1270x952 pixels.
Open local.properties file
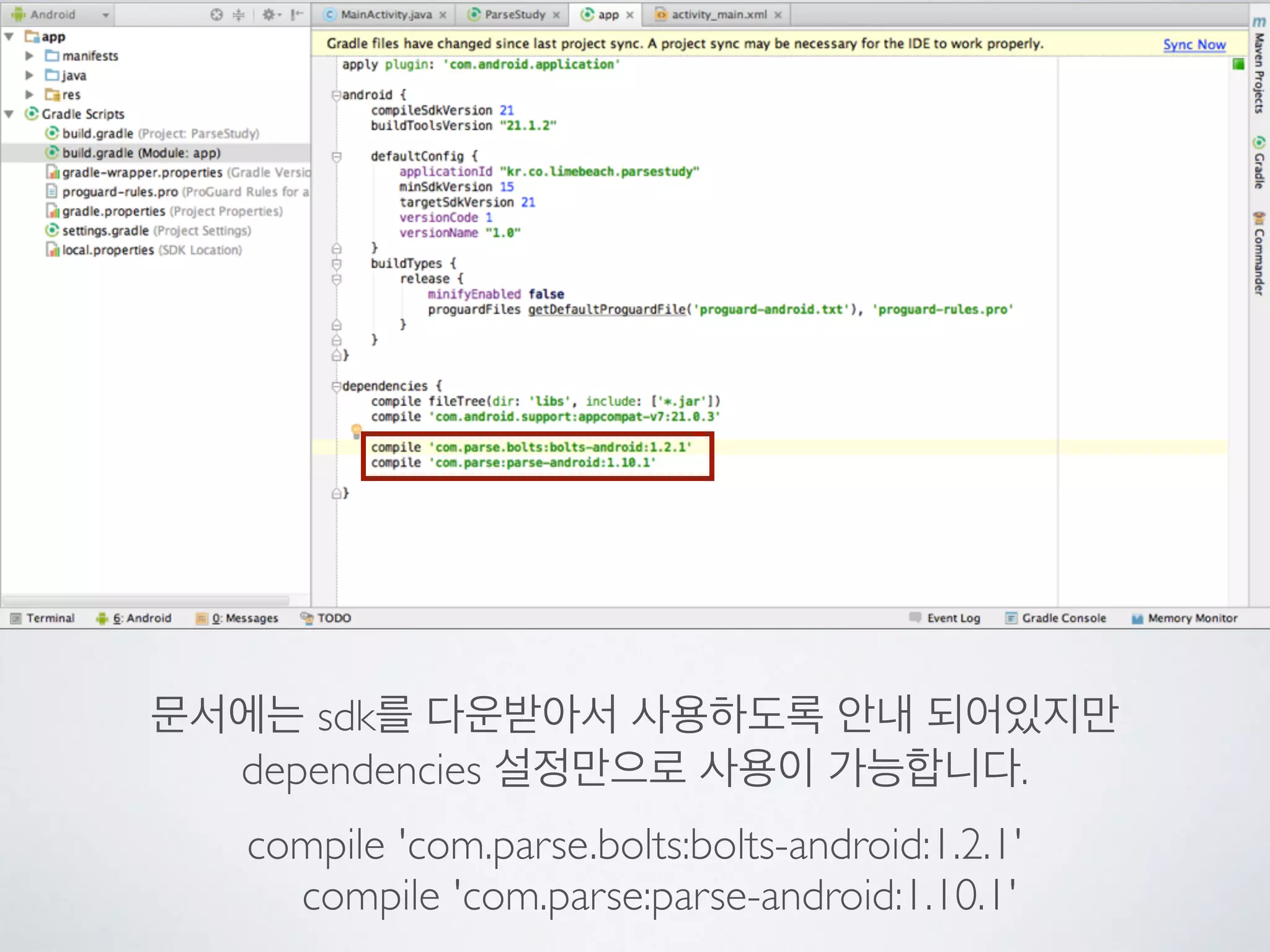pos(143,250)
